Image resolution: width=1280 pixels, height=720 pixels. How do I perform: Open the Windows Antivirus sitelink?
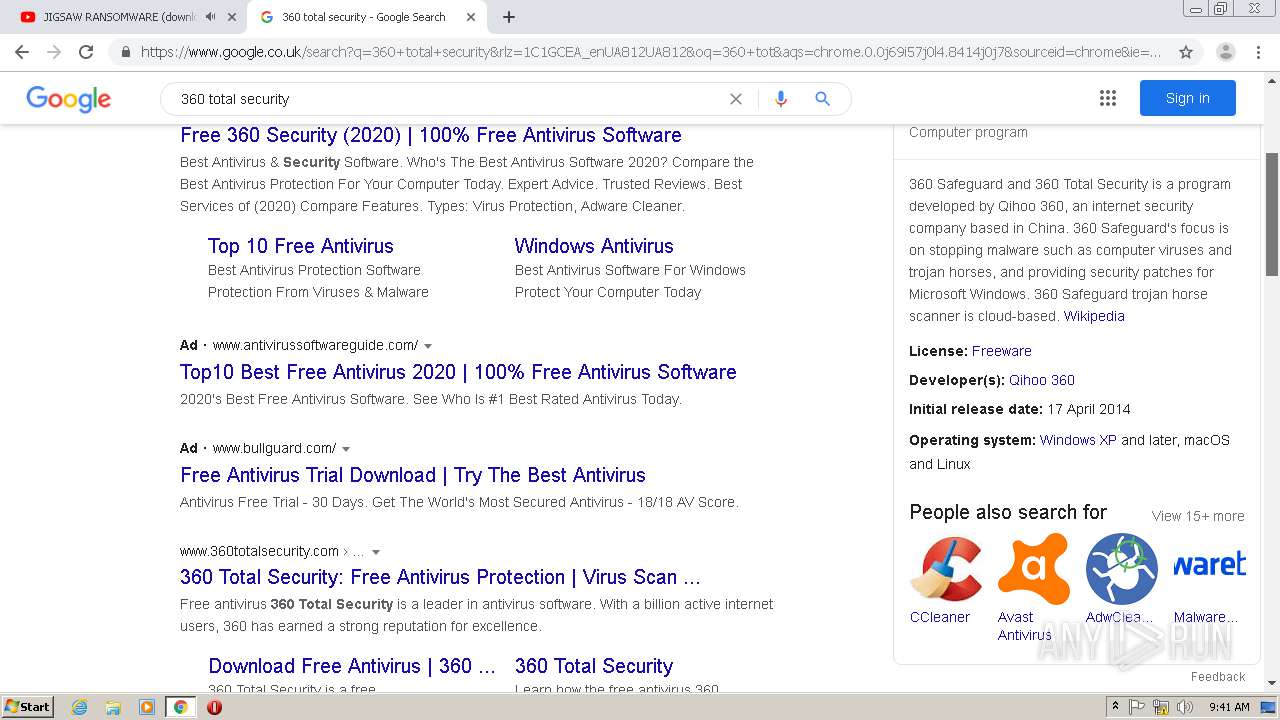tap(594, 246)
